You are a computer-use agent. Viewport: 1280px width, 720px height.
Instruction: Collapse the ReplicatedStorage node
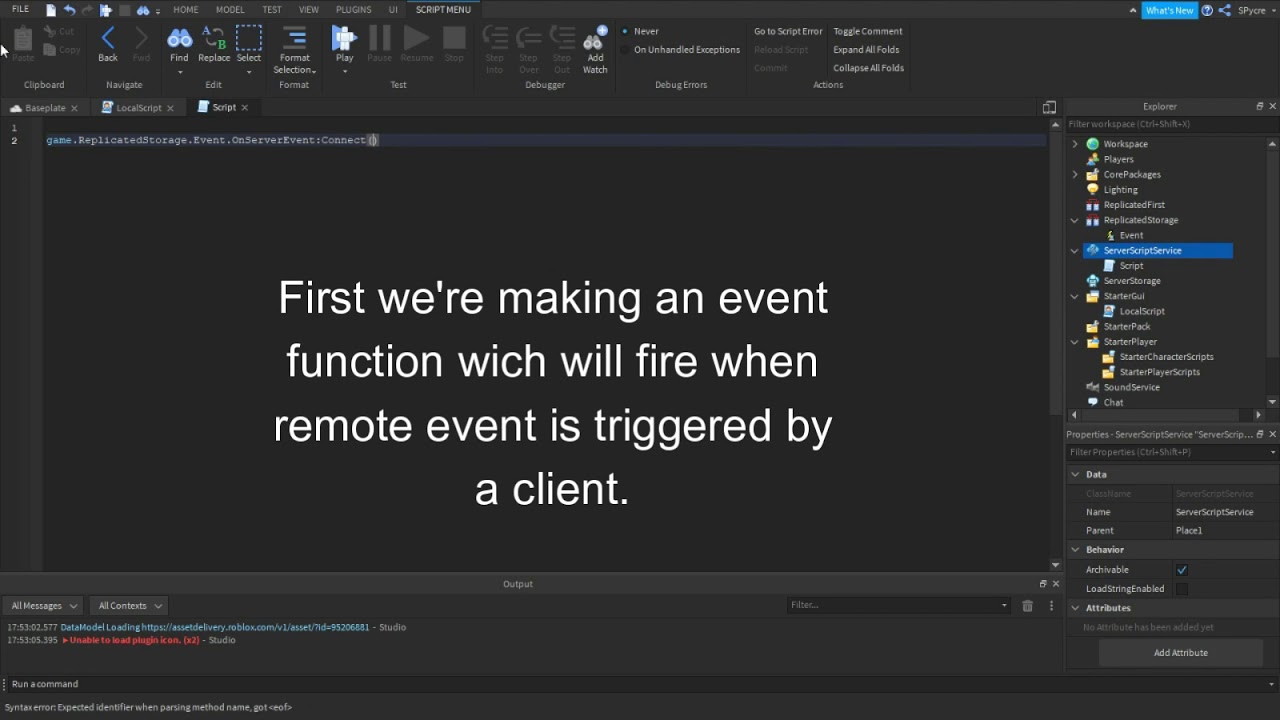point(1075,220)
